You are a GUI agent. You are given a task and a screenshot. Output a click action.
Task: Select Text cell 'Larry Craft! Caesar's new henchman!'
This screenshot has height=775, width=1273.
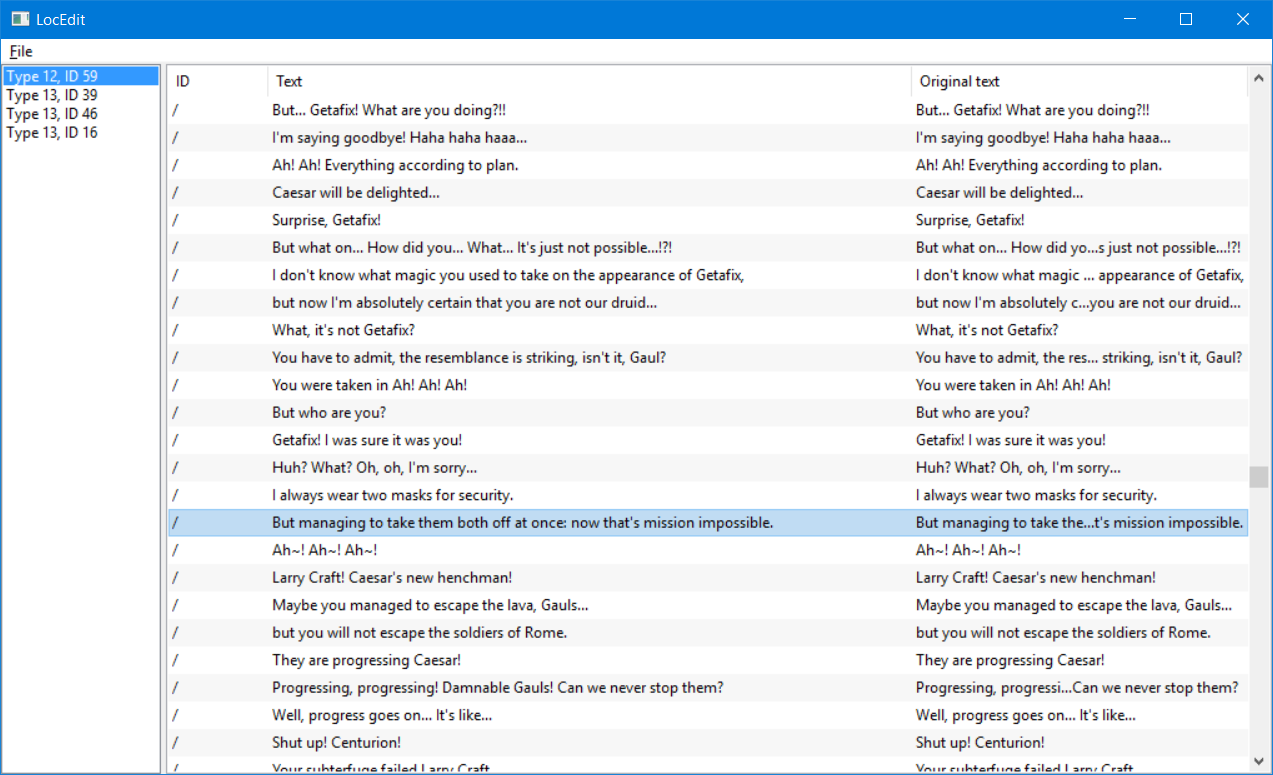(392, 577)
